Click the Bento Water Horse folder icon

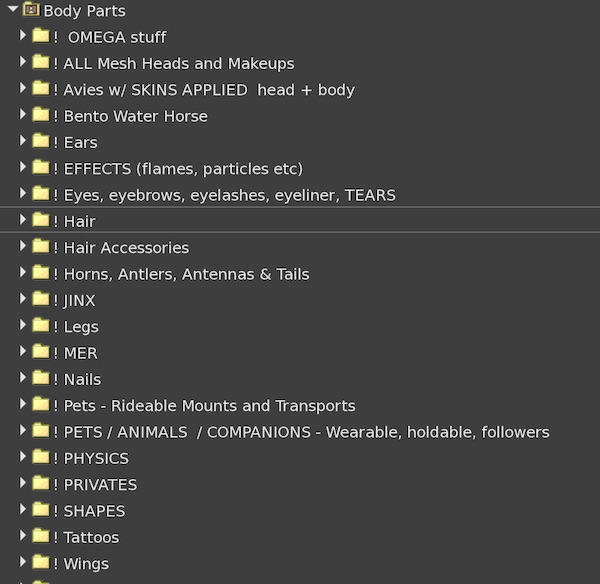[x=41, y=114]
